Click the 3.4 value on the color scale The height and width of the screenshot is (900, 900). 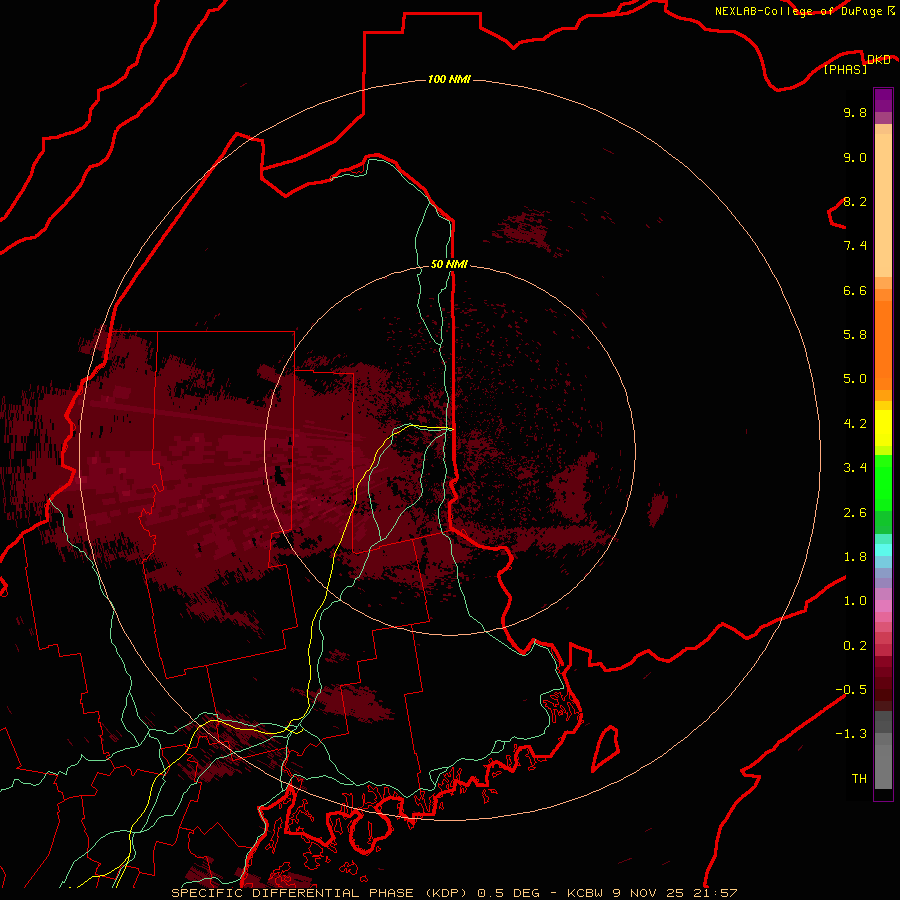(x=855, y=468)
